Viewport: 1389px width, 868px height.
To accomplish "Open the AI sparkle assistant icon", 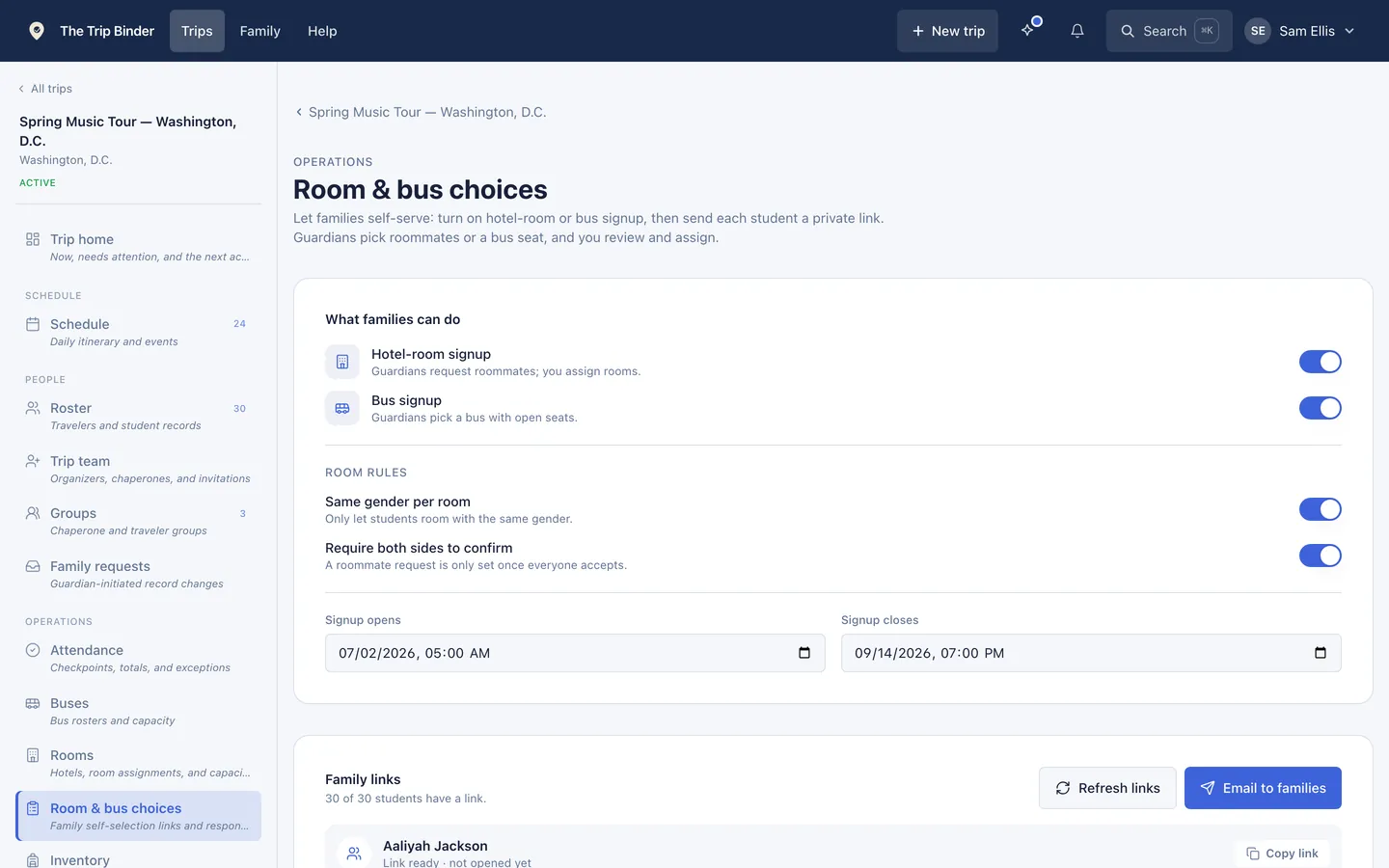I will coord(1029,31).
